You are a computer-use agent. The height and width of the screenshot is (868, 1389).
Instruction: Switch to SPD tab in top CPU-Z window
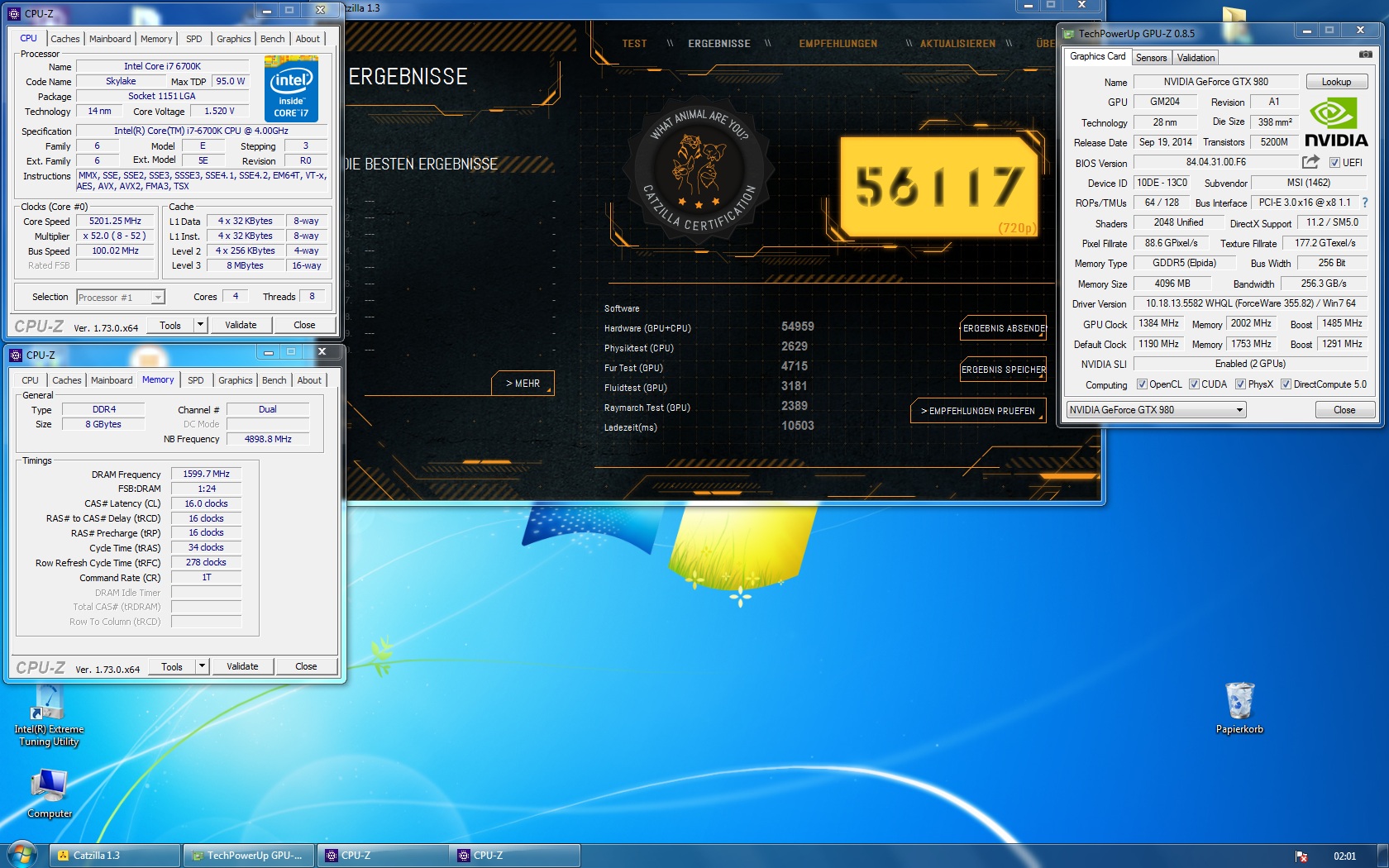(194, 39)
